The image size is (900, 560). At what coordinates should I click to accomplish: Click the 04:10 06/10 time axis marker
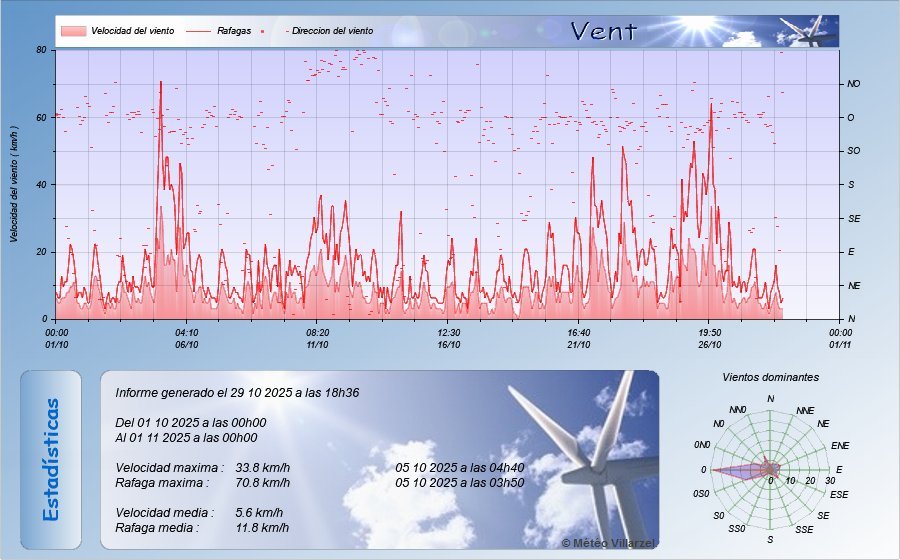(x=187, y=338)
